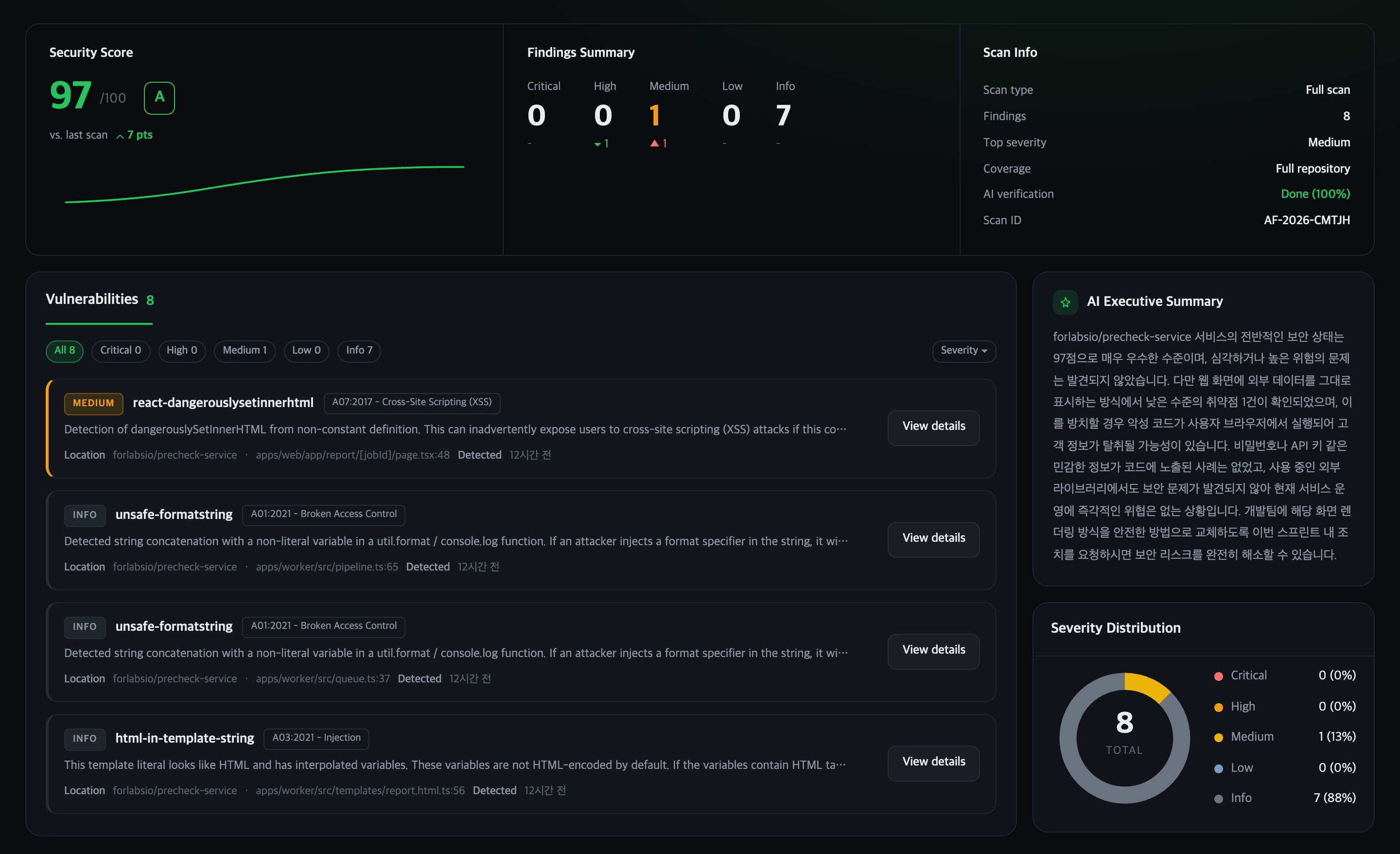Toggle the Info 7 filter chip

coord(359,350)
